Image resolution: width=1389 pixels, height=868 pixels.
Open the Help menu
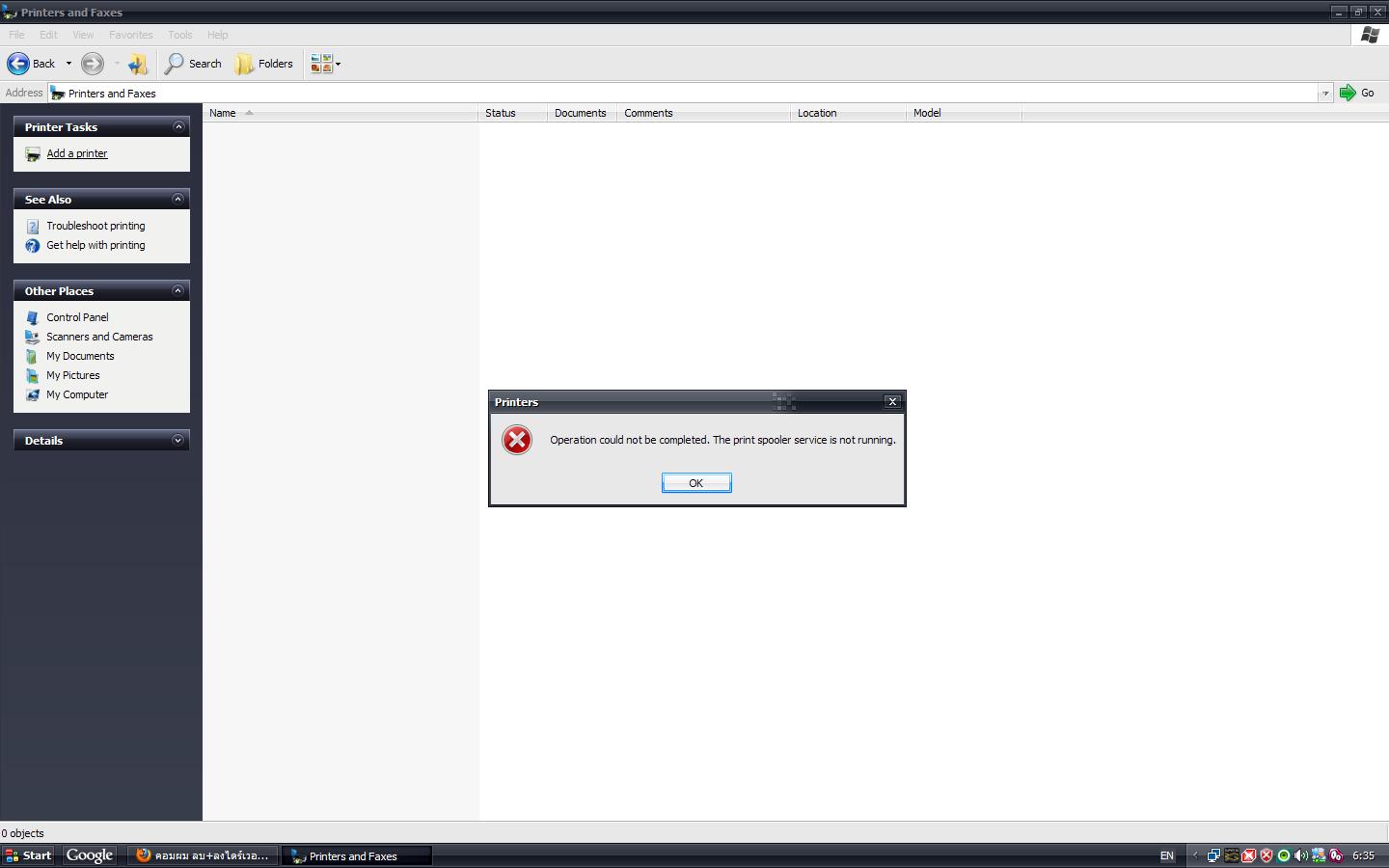(x=218, y=35)
